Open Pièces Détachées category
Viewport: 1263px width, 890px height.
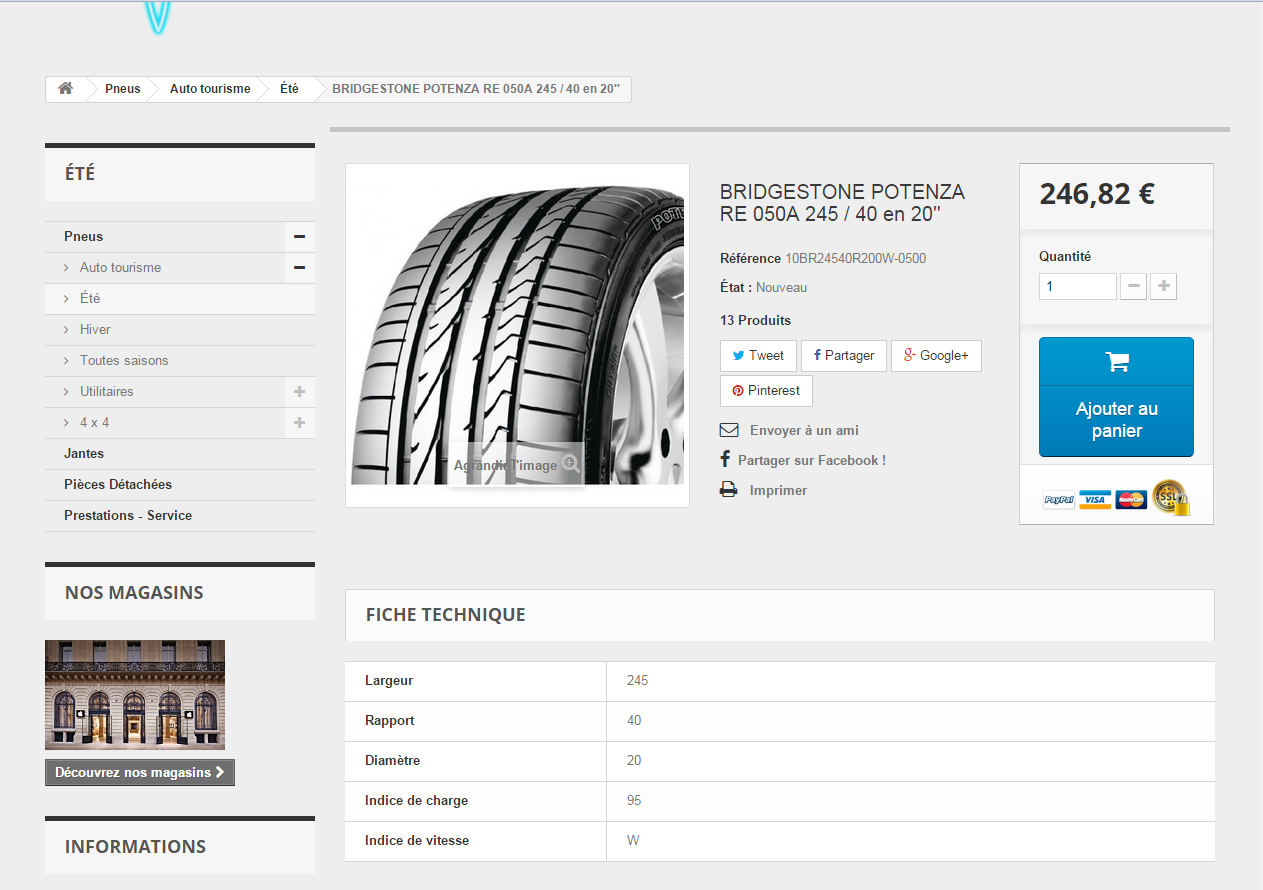tap(118, 485)
